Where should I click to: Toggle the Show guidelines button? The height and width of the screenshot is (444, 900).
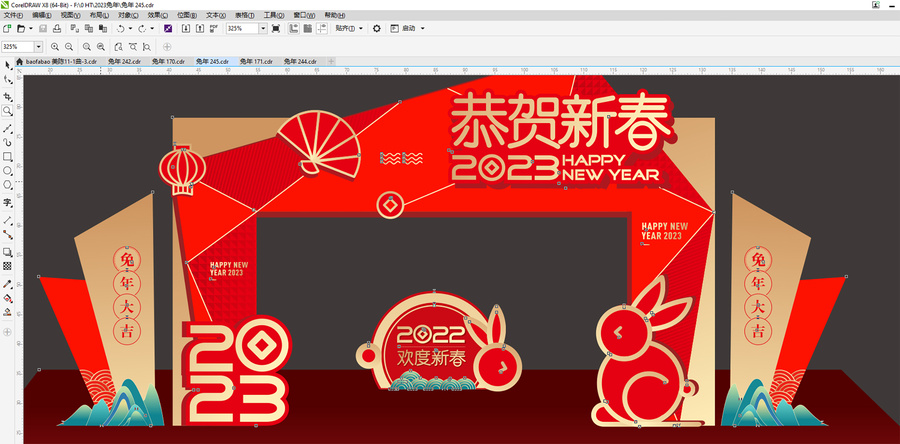pyautogui.click(x=321, y=28)
